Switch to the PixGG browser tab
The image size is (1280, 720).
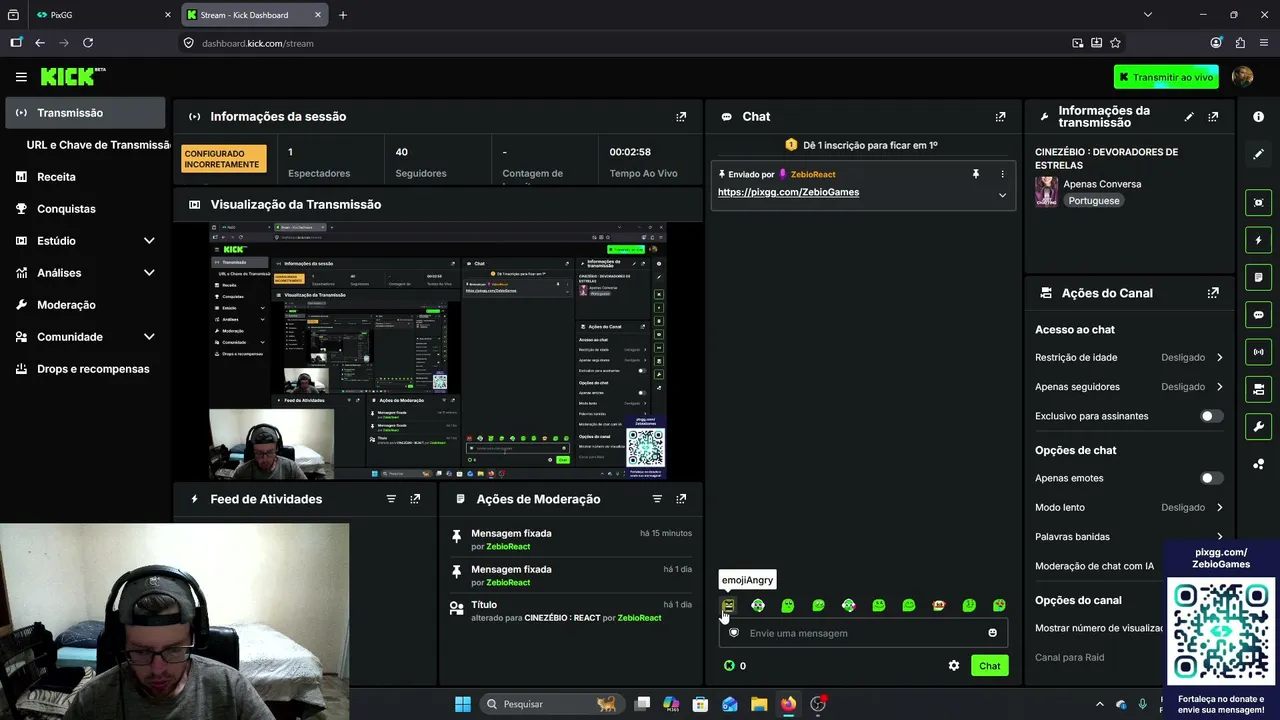102,15
